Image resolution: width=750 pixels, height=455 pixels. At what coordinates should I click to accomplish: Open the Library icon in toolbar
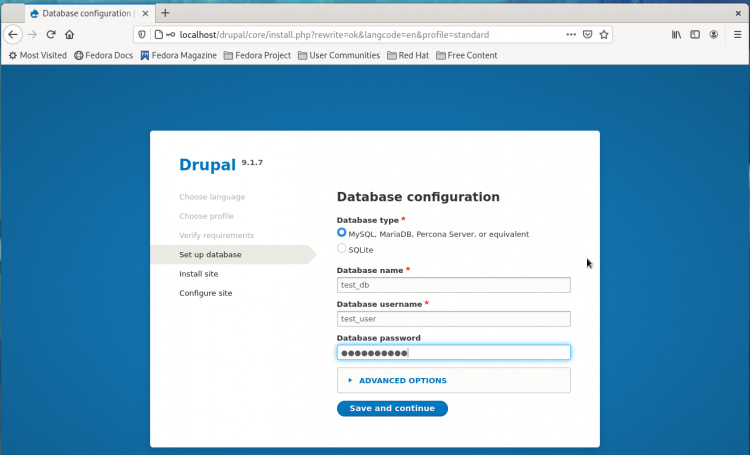pos(676,34)
